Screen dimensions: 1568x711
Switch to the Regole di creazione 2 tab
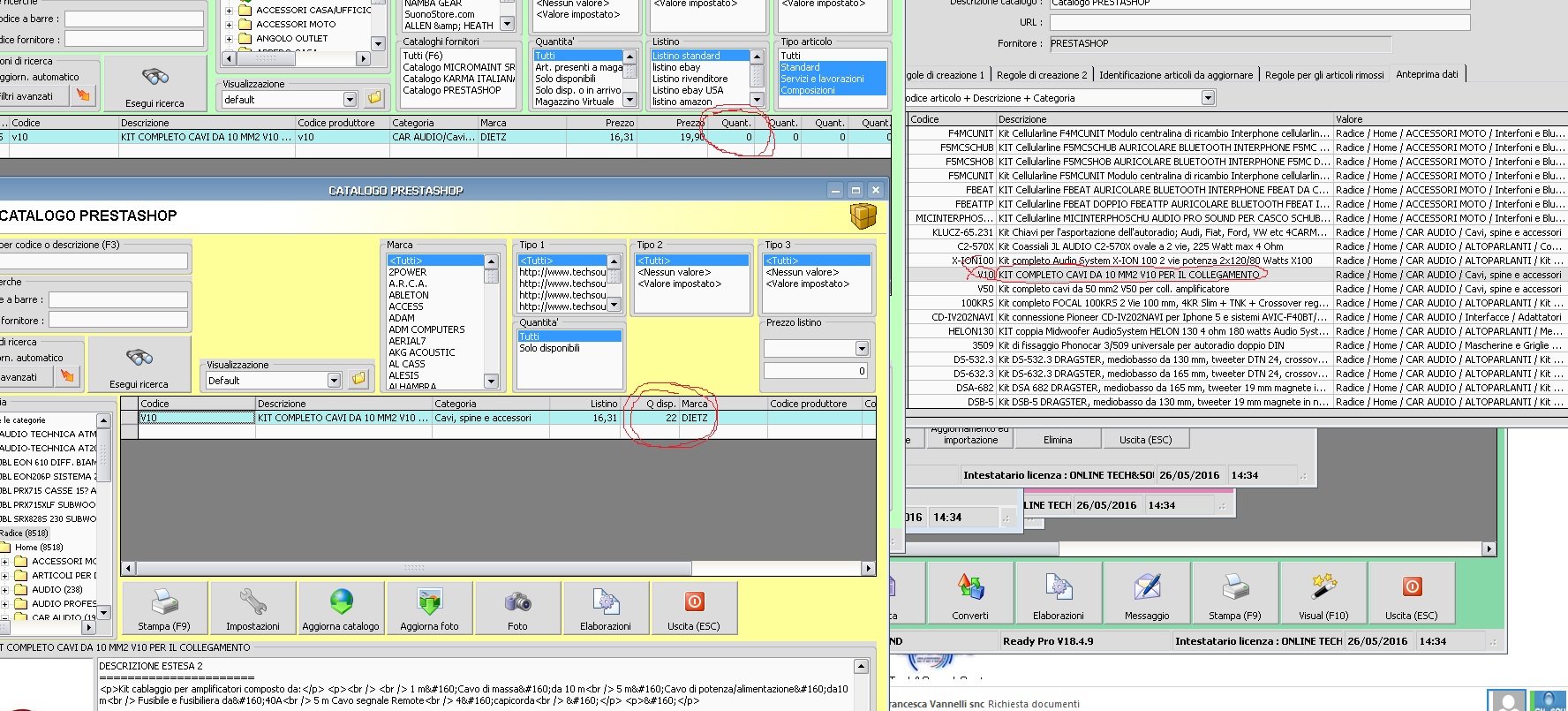(x=1042, y=75)
